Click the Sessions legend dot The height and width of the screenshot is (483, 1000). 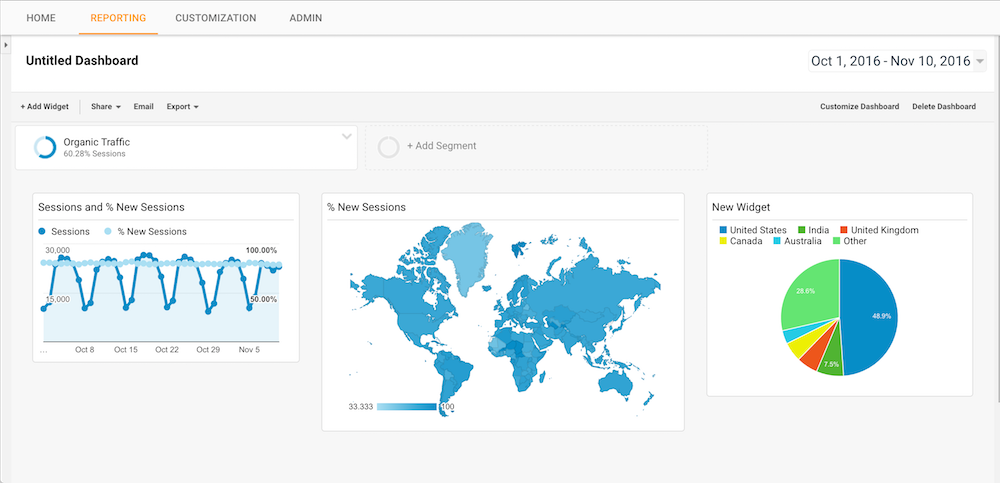(x=42, y=231)
